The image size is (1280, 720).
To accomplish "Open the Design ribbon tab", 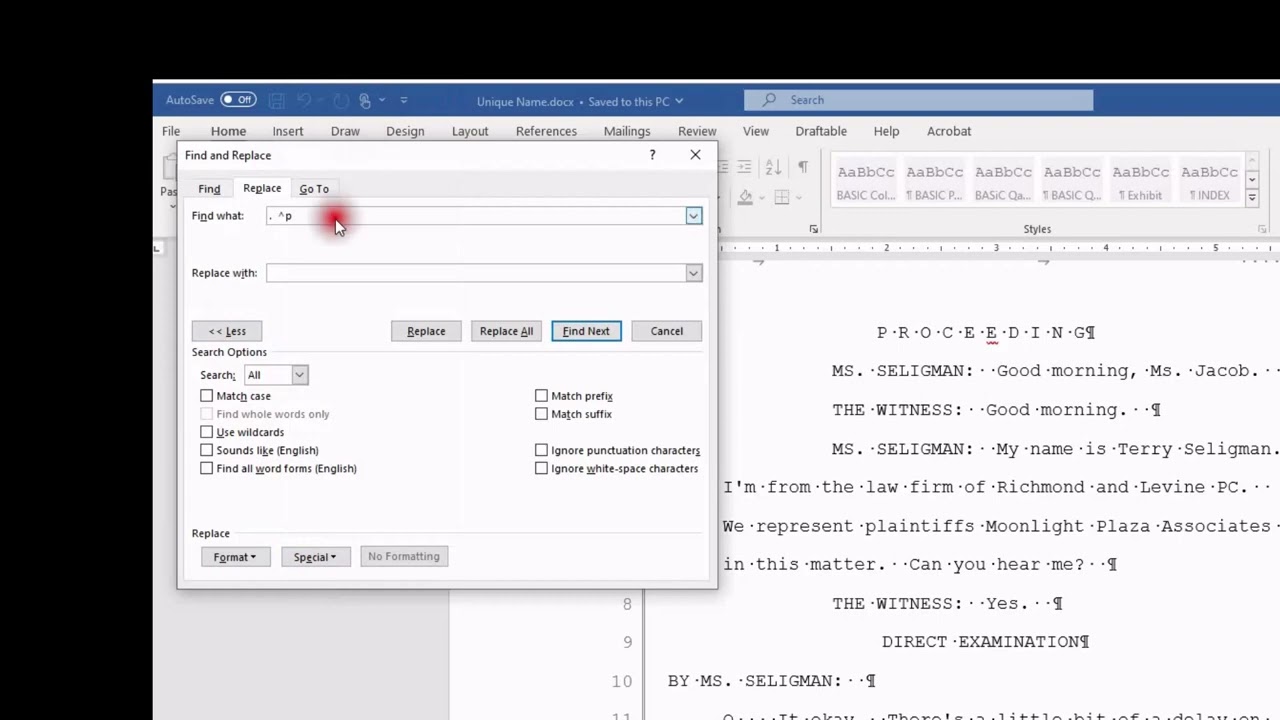I will tap(405, 131).
